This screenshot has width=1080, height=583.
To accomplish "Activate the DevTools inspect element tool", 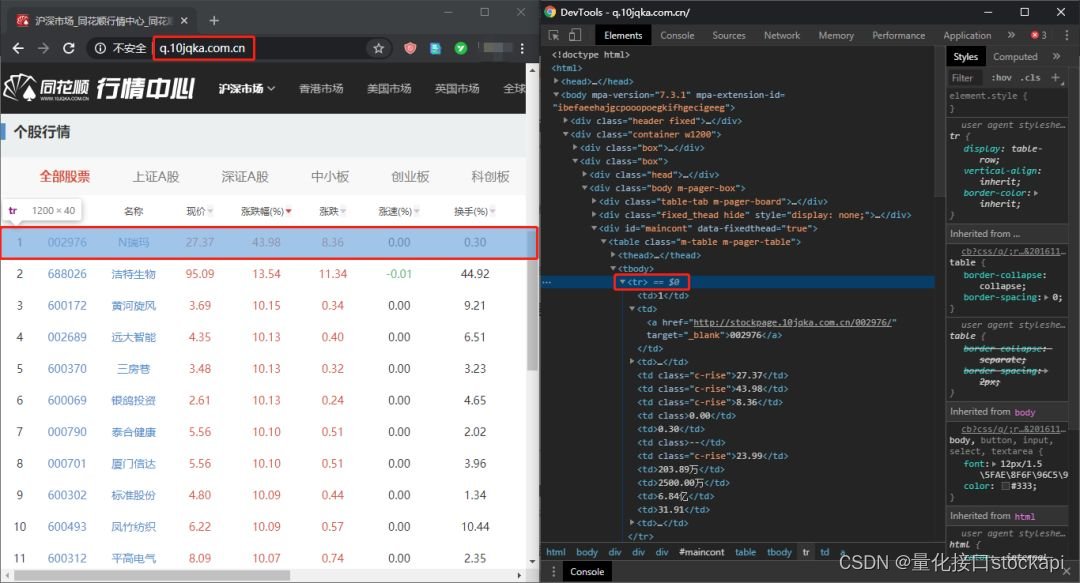I will (x=554, y=35).
